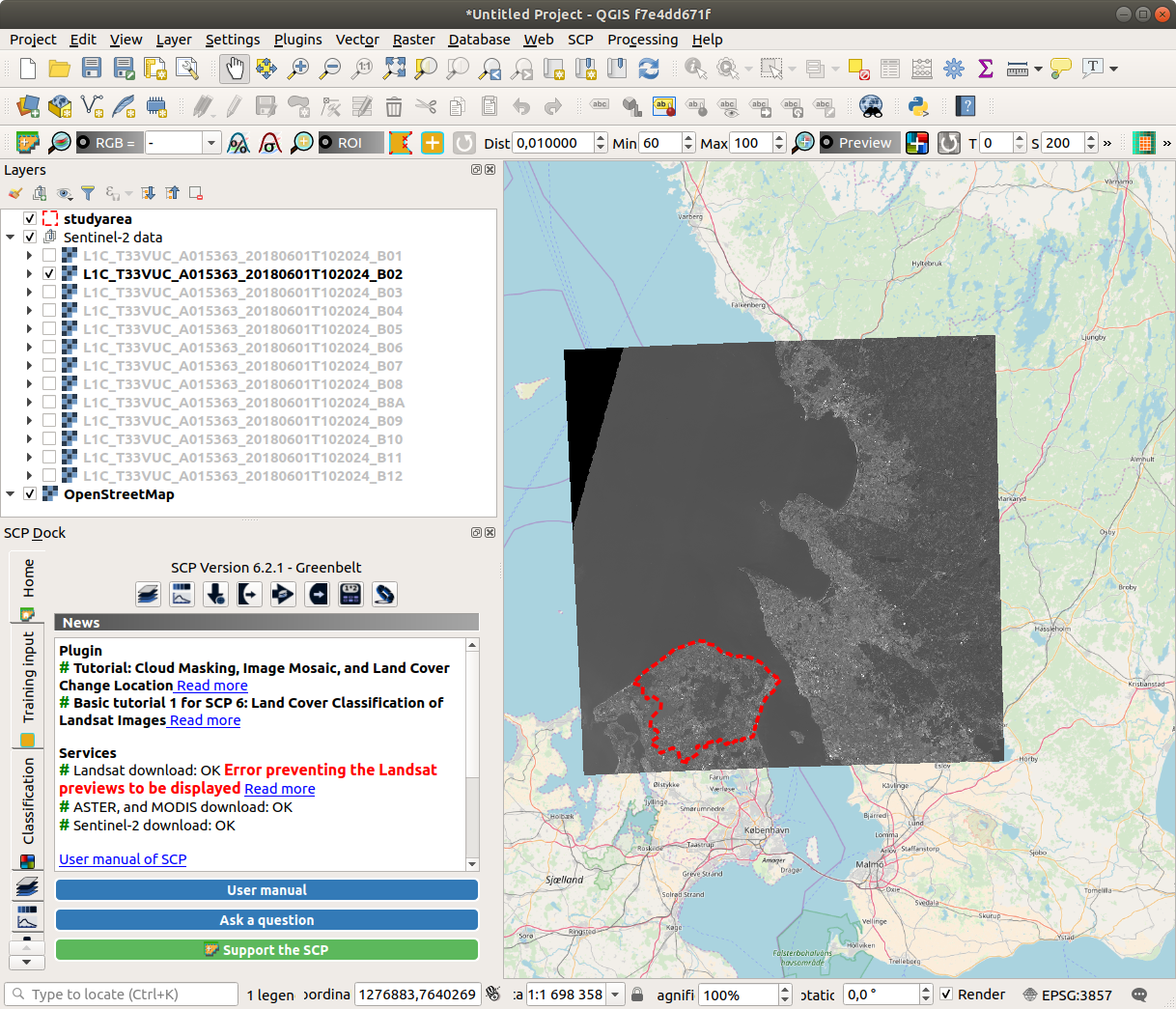Open the SCP menu
The image size is (1176, 1009).
(580, 40)
